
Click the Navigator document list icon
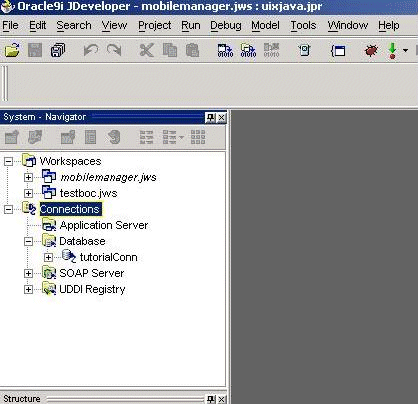click(90, 137)
